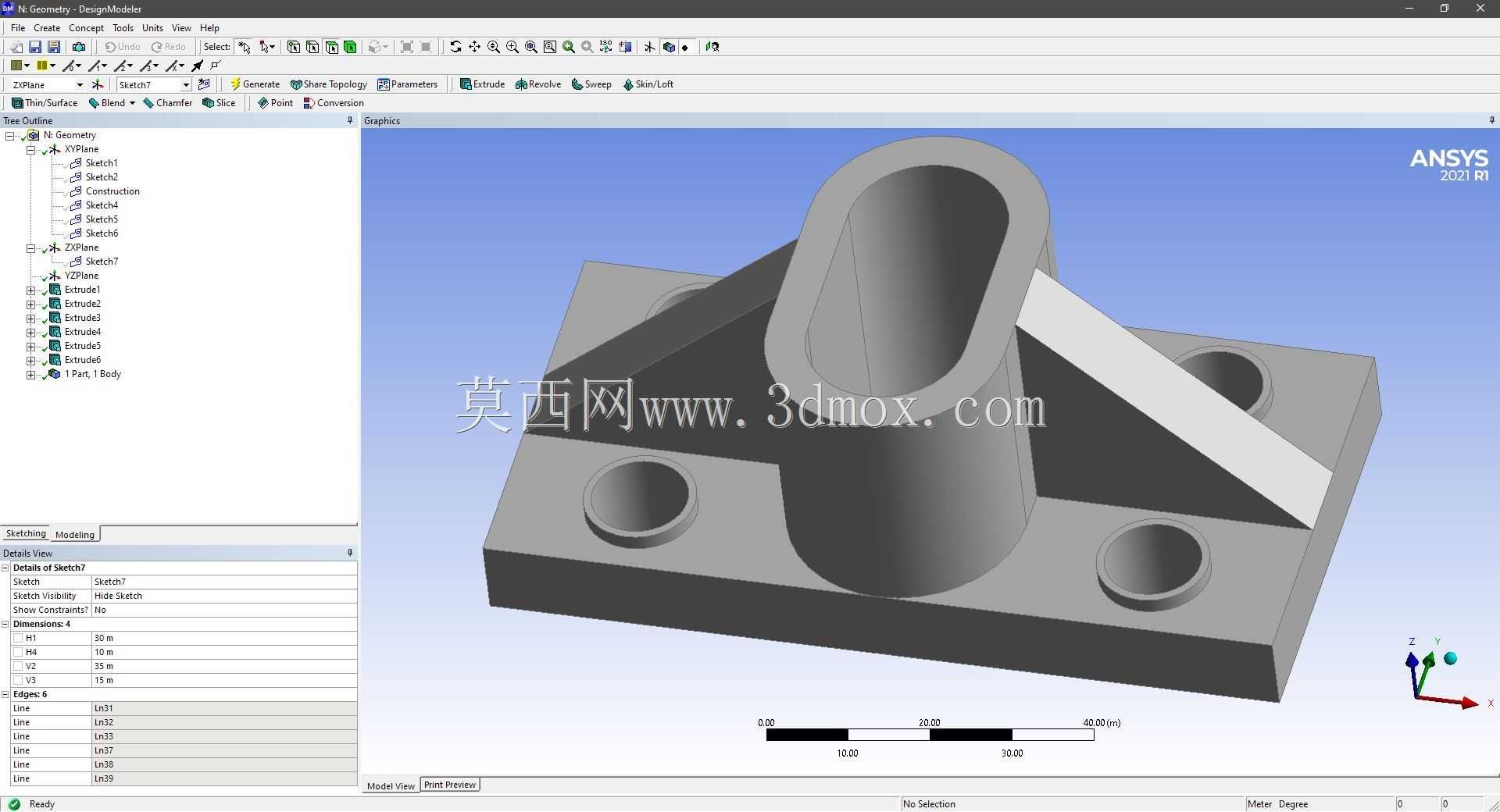Toggle the Display Model cube icon

tap(669, 47)
